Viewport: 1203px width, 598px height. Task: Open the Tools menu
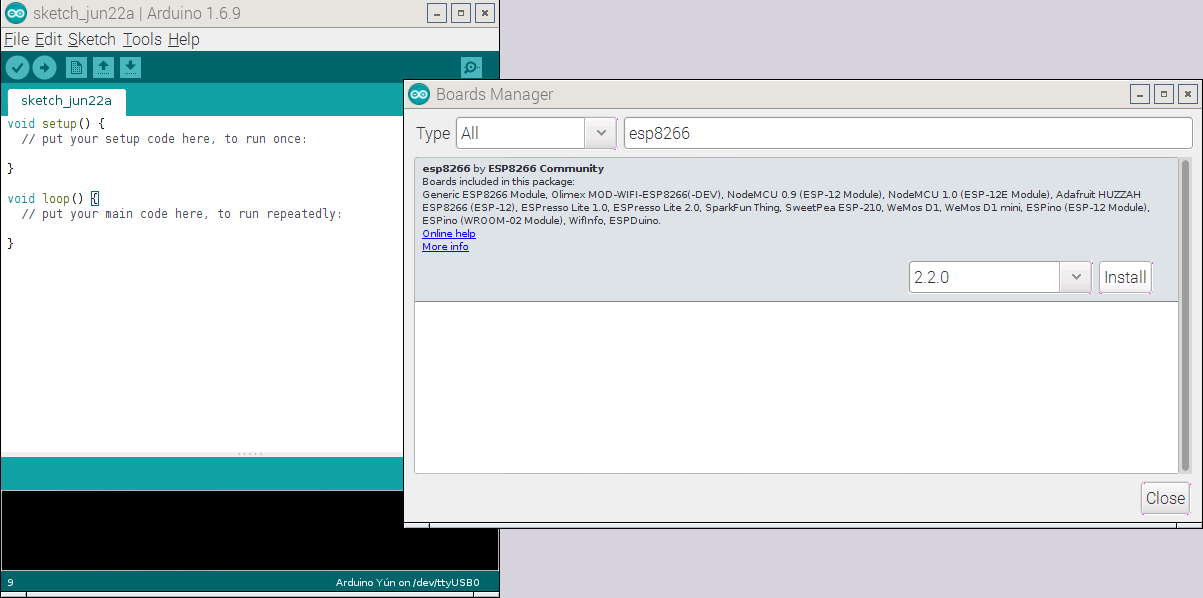point(142,39)
